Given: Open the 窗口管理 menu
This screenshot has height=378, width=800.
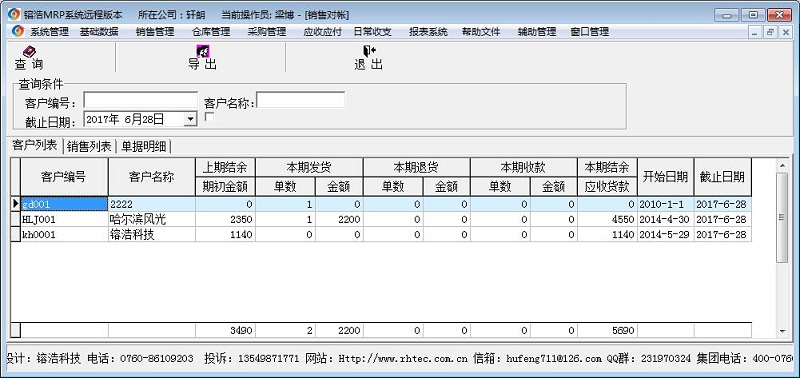Looking at the screenshot, I should [x=590, y=32].
